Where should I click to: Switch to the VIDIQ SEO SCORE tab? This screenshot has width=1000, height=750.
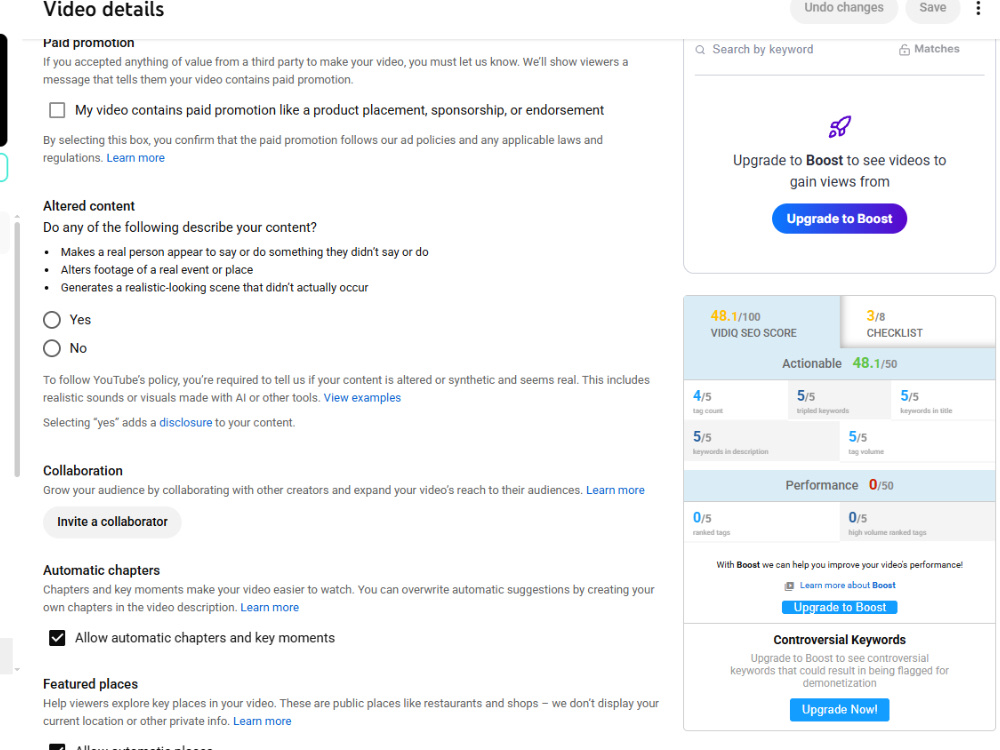coord(762,322)
